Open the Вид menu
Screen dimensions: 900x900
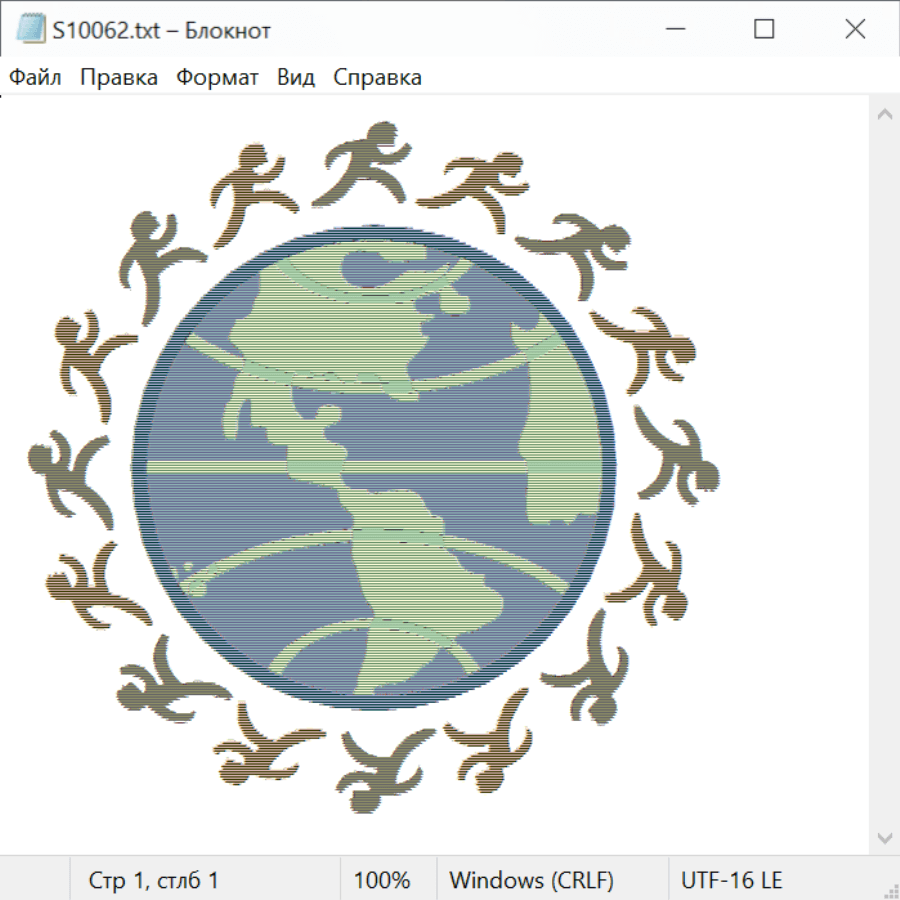(x=296, y=78)
